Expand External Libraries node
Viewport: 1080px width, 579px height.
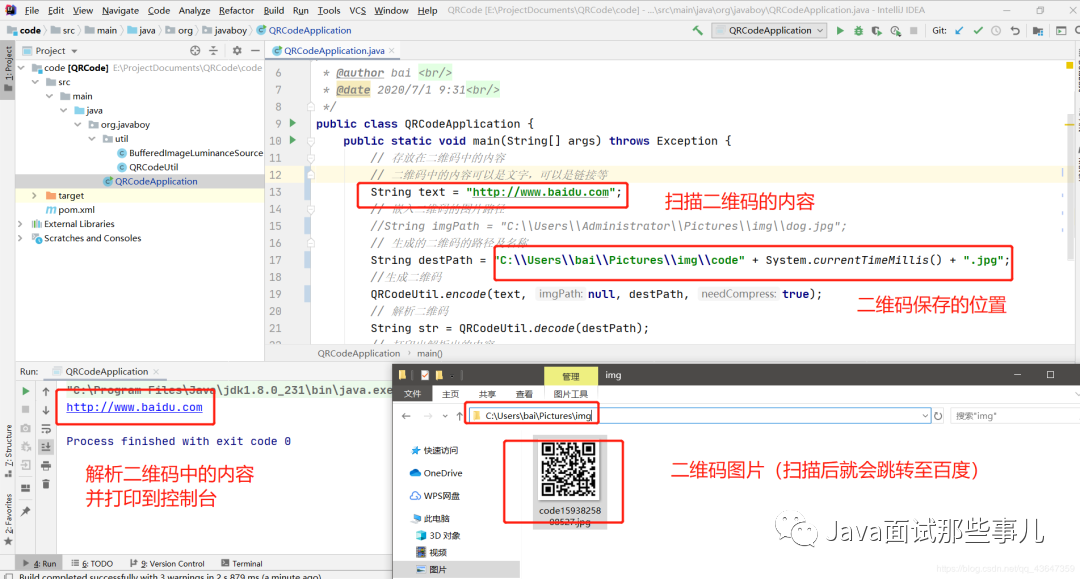click(21, 224)
